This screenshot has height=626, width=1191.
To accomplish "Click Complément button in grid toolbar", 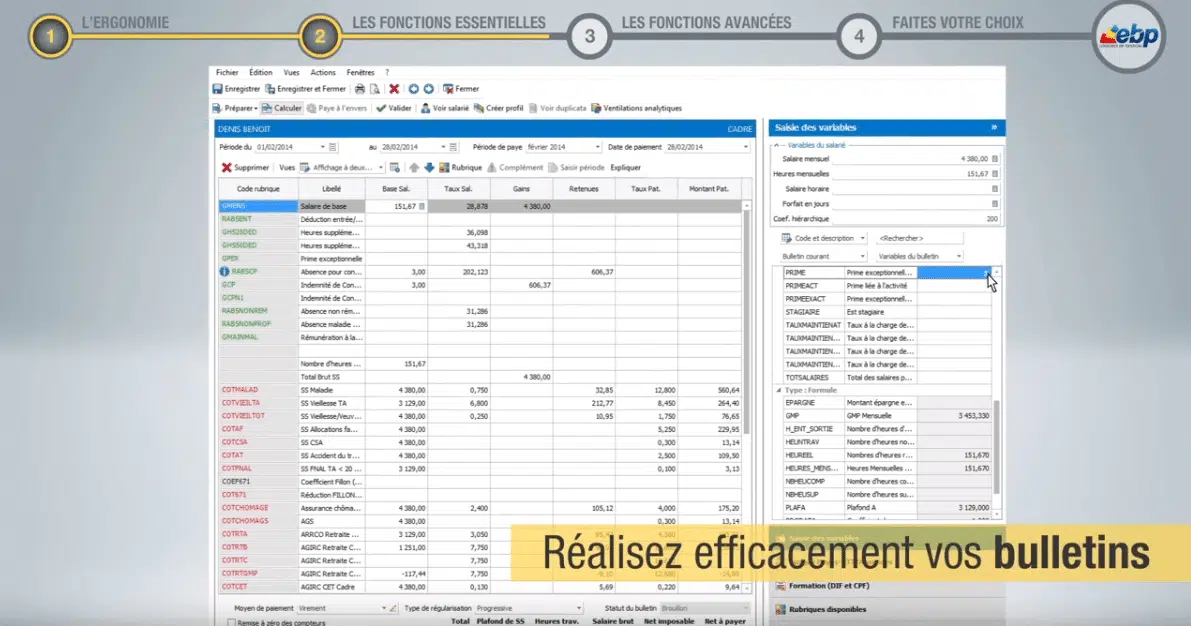I will point(515,167).
